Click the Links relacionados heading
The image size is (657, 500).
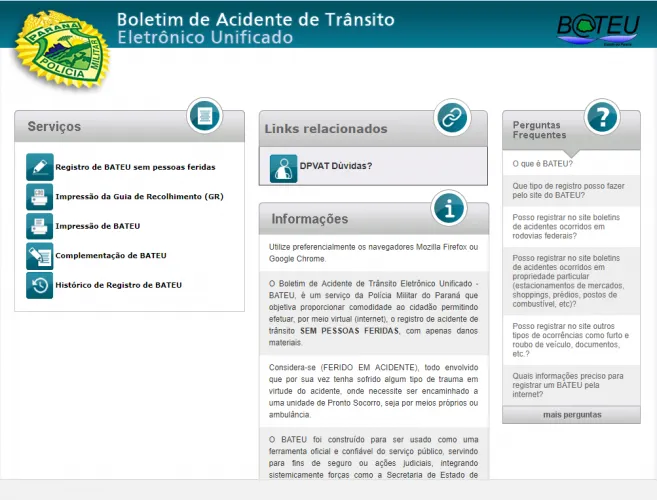coord(326,129)
